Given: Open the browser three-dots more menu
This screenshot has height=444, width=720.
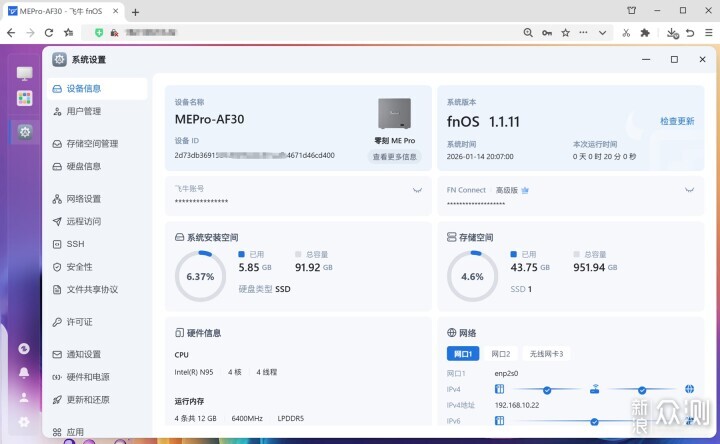Looking at the screenshot, I should click(x=583, y=32).
